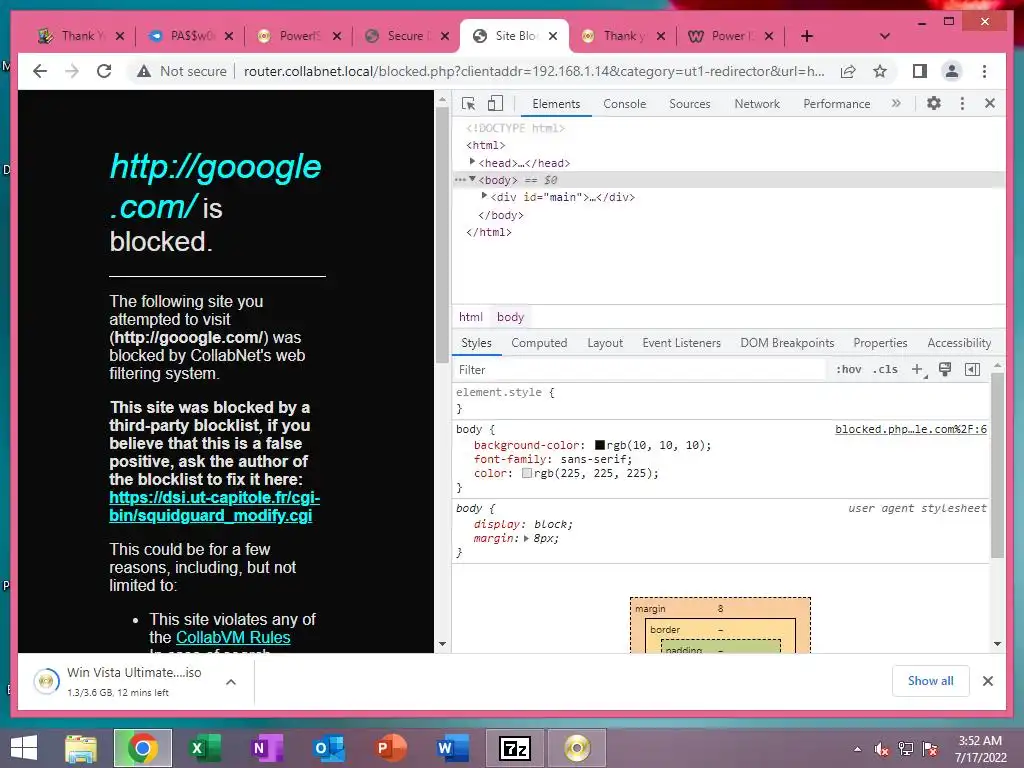Close the Site Blo tab
This screenshot has height=768, width=1024.
553,36
